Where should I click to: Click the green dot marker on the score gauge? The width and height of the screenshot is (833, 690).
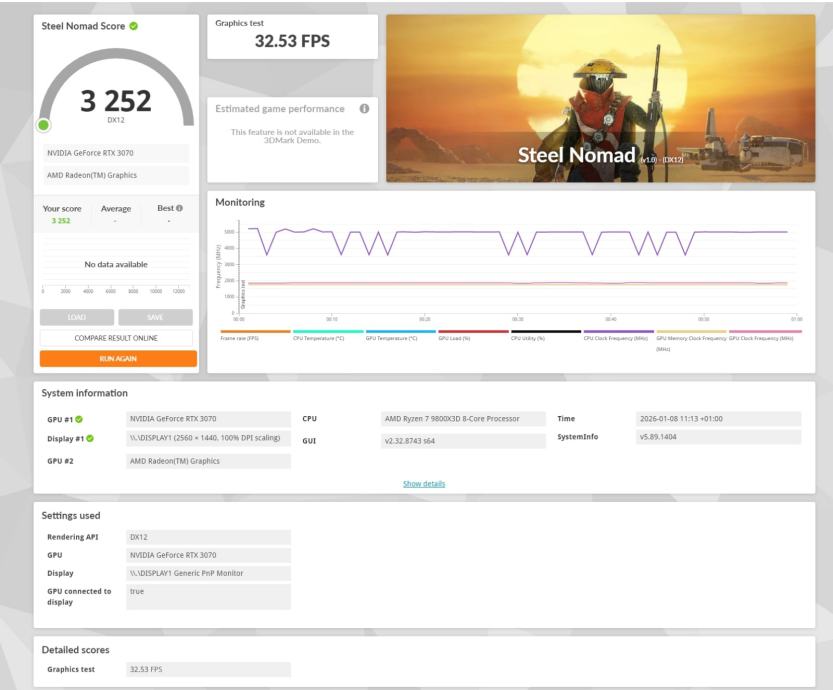point(44,125)
